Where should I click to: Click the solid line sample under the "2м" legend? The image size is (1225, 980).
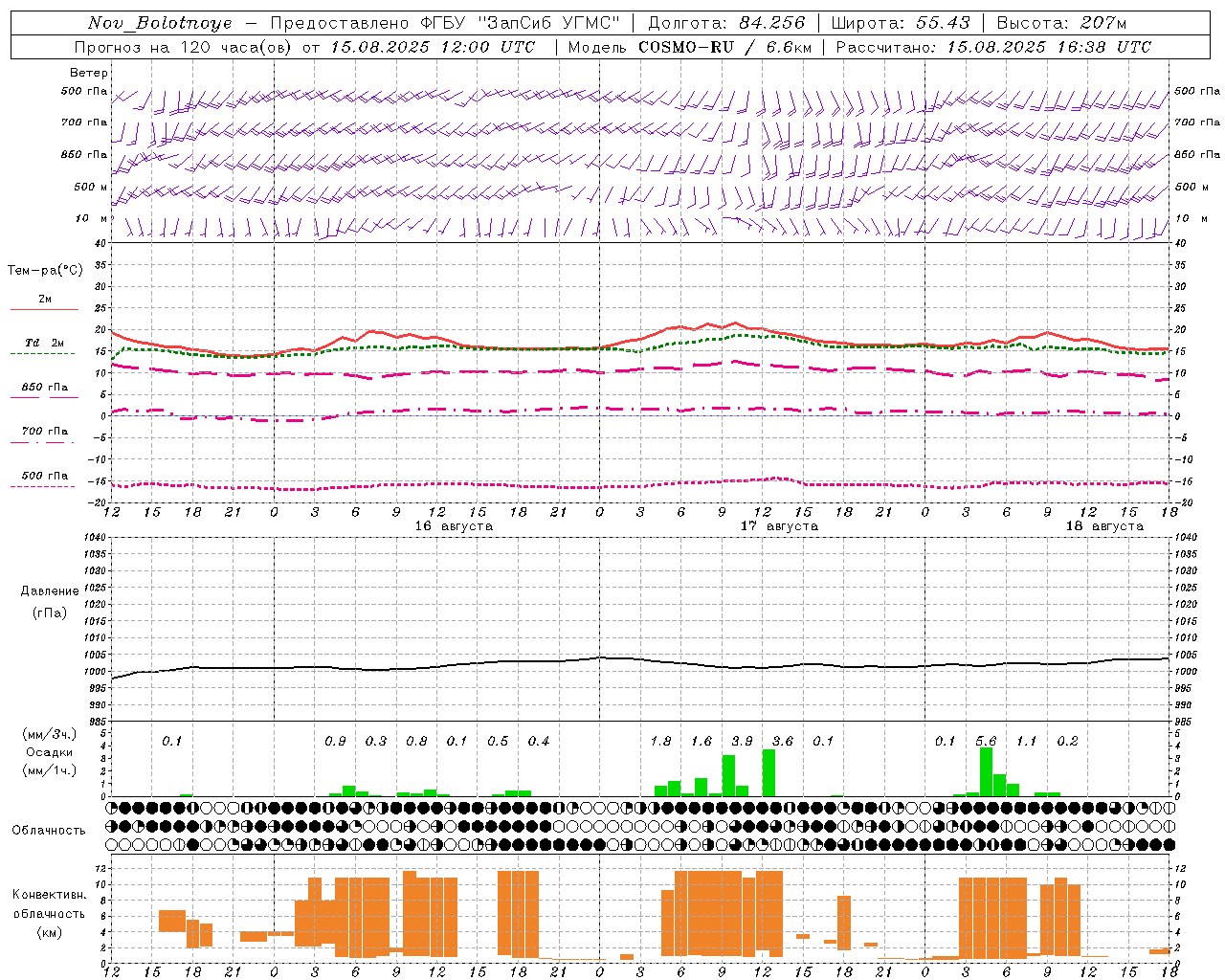pos(44,310)
